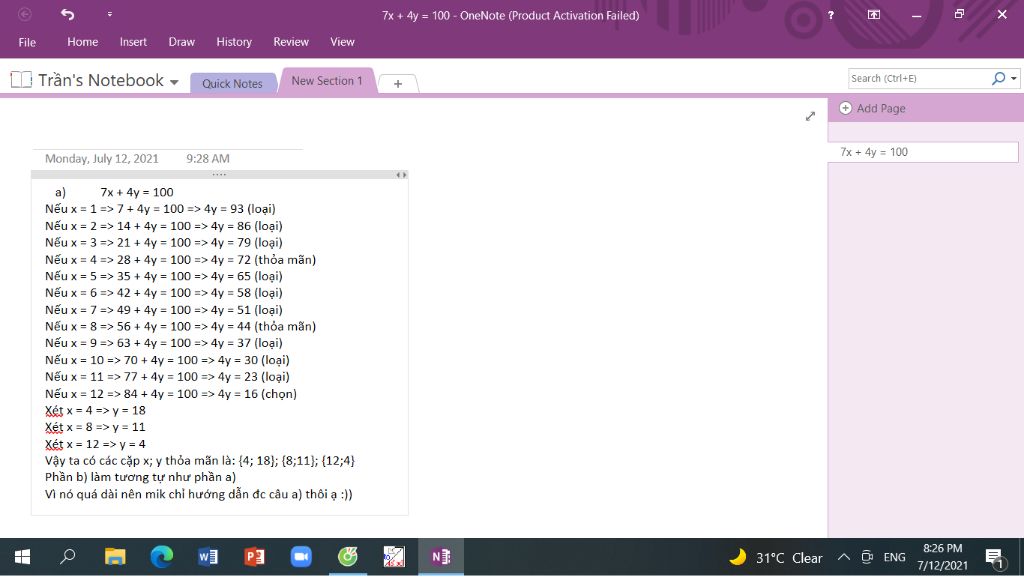The image size is (1024, 583).
Task: Open the search scope dropdown arrow
Action: [x=1014, y=78]
